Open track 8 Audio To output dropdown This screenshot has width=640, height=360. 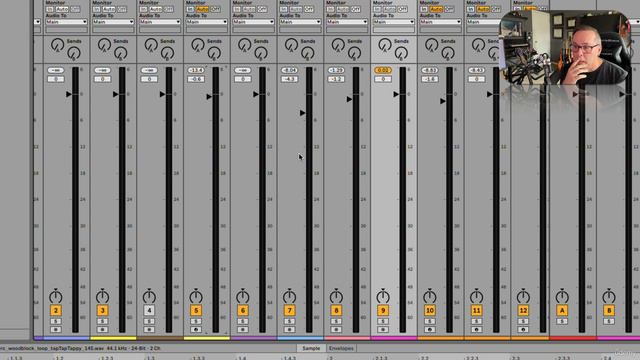click(x=347, y=22)
